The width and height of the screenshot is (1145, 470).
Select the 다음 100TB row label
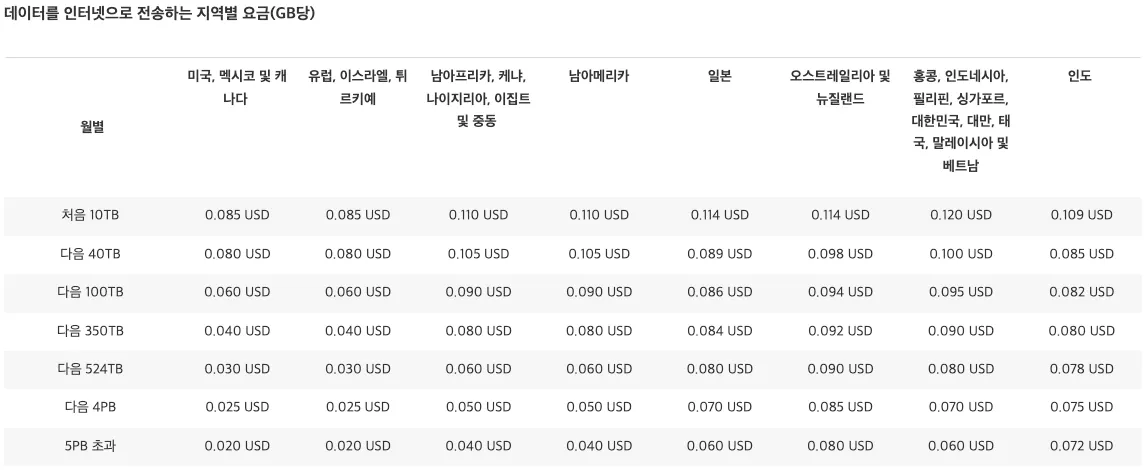point(90,292)
